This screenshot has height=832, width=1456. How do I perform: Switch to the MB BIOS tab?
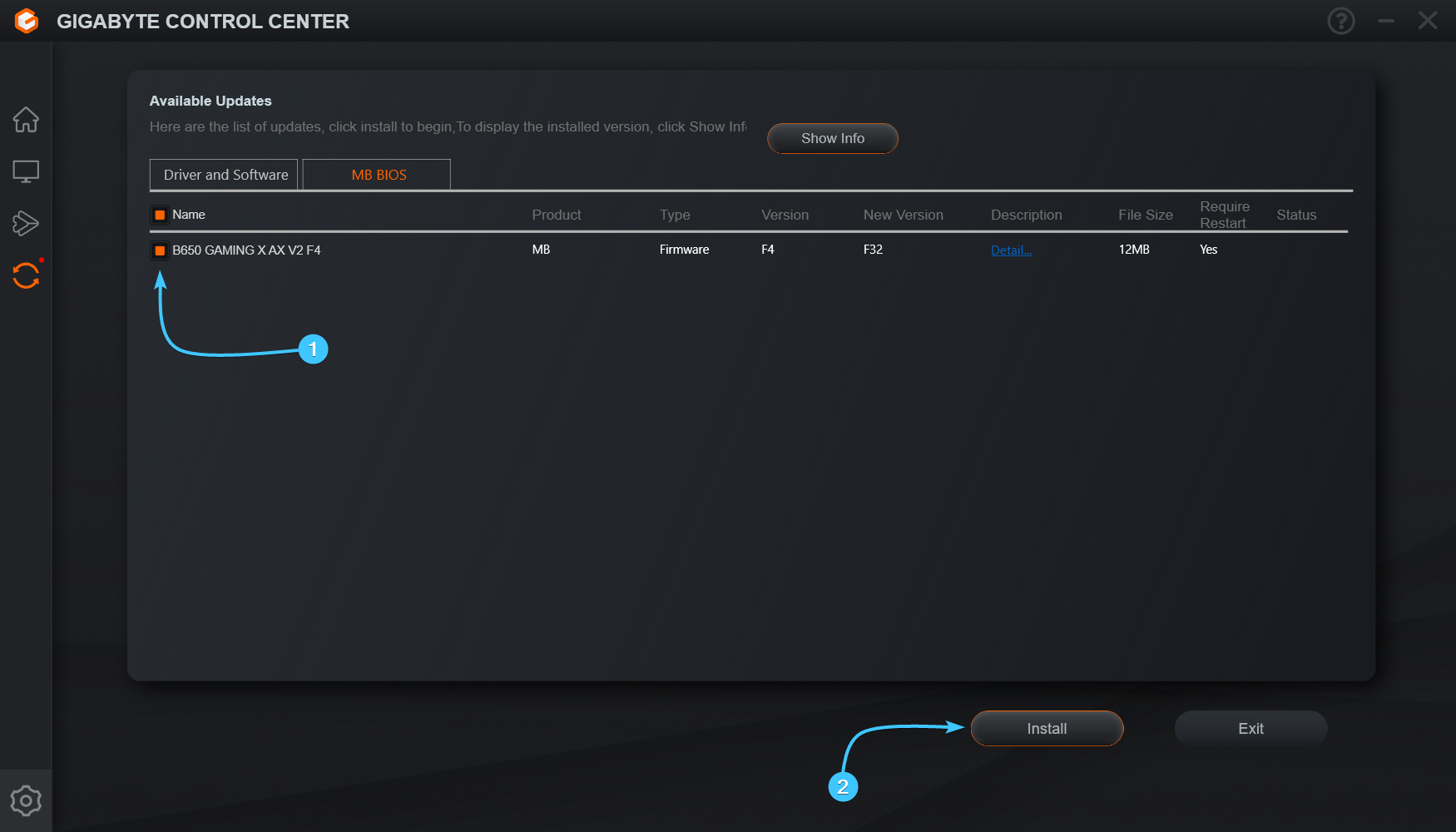(377, 175)
